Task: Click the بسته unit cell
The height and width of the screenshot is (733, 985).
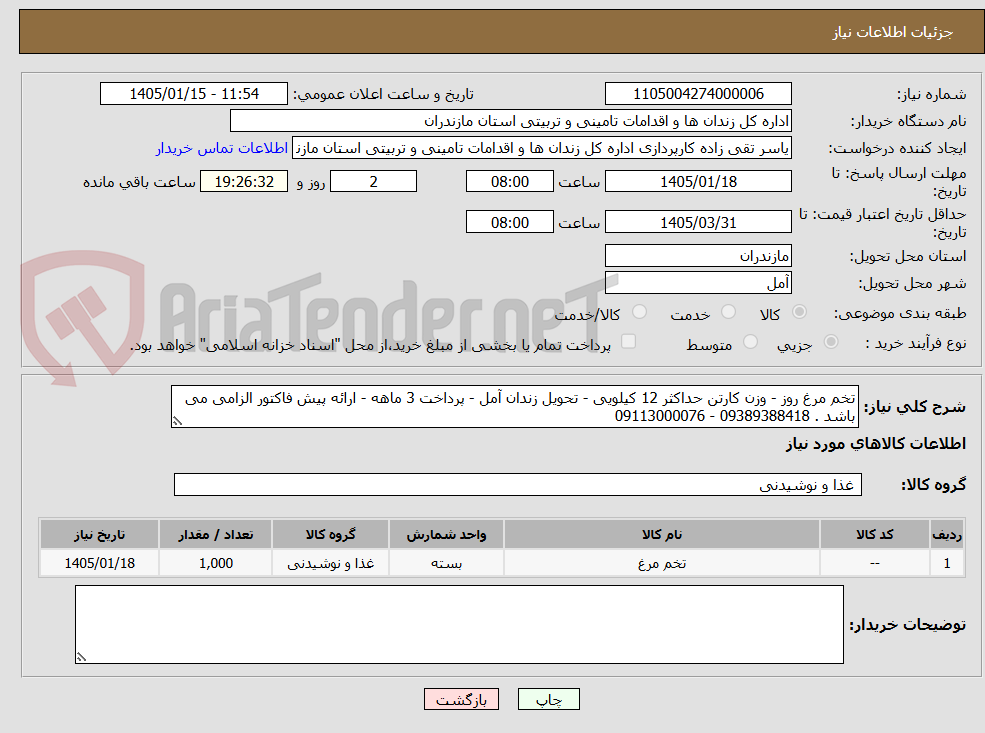Action: (446, 563)
